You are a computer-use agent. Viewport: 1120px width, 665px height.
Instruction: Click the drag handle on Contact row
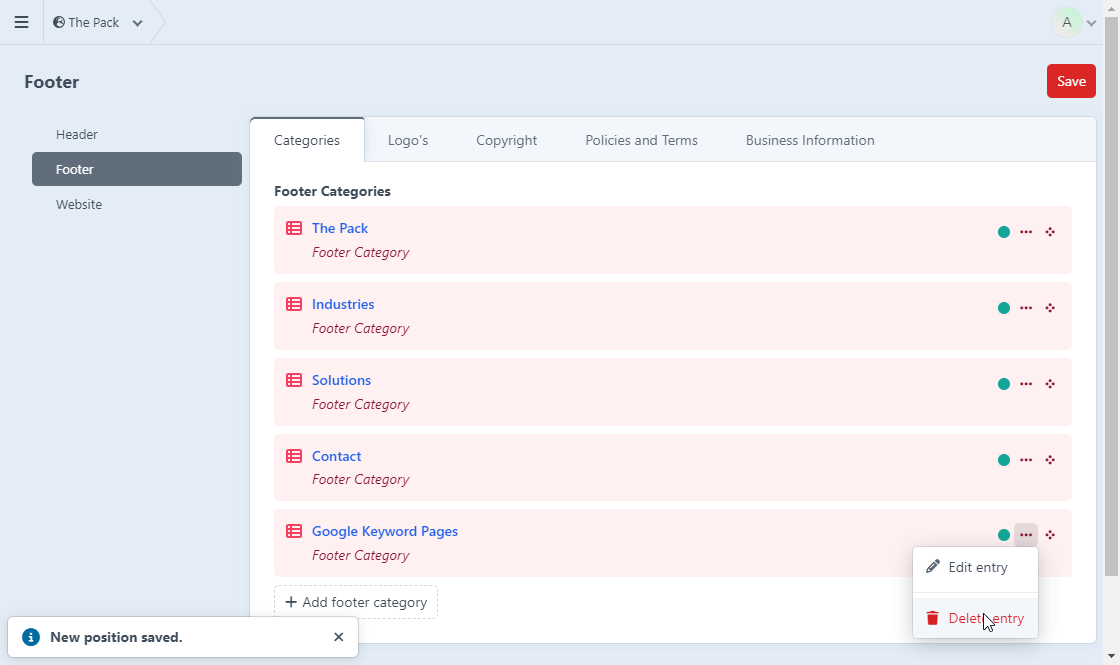coord(1050,460)
